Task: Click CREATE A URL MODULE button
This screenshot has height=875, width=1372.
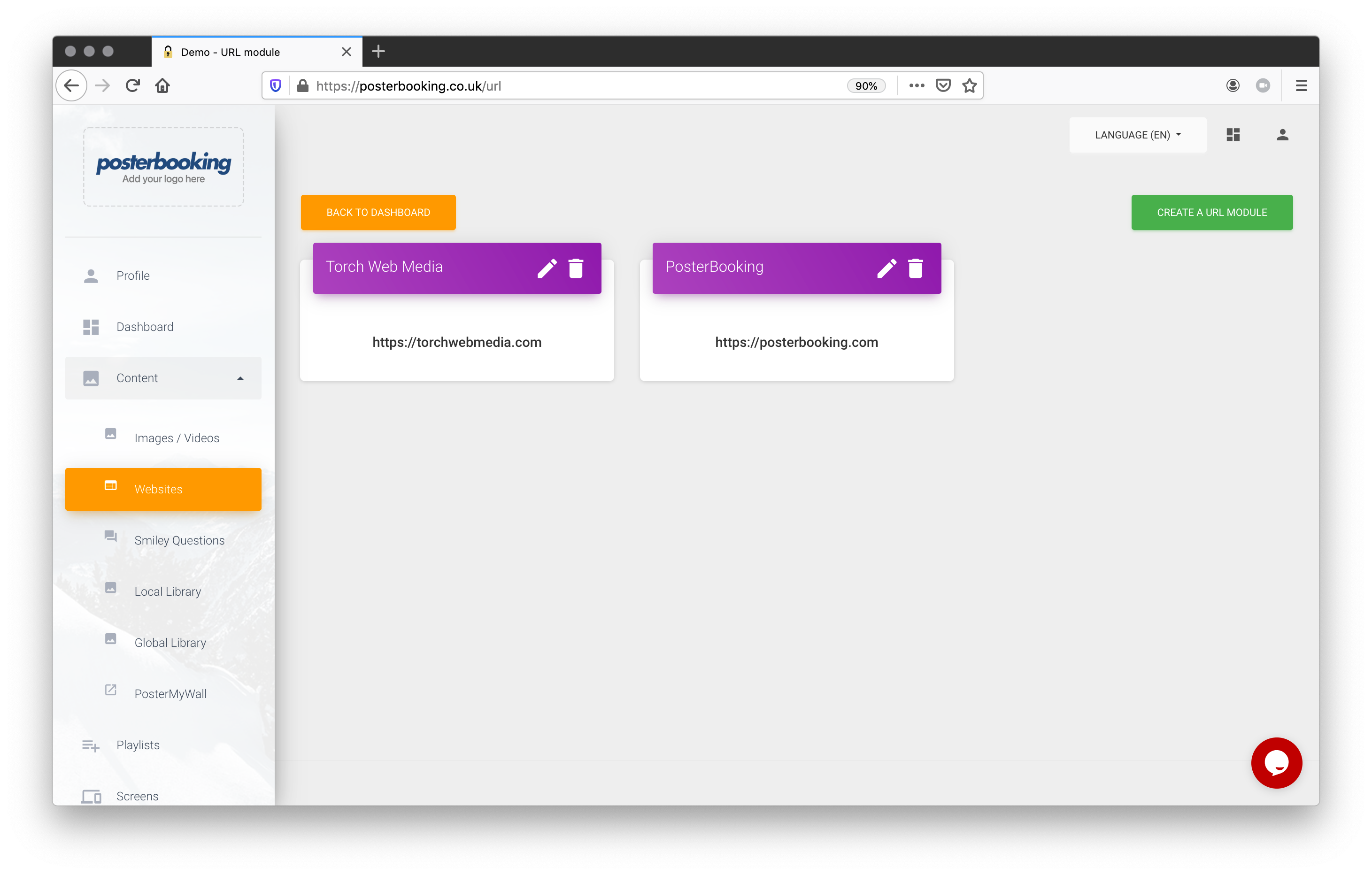Action: 1212,213
